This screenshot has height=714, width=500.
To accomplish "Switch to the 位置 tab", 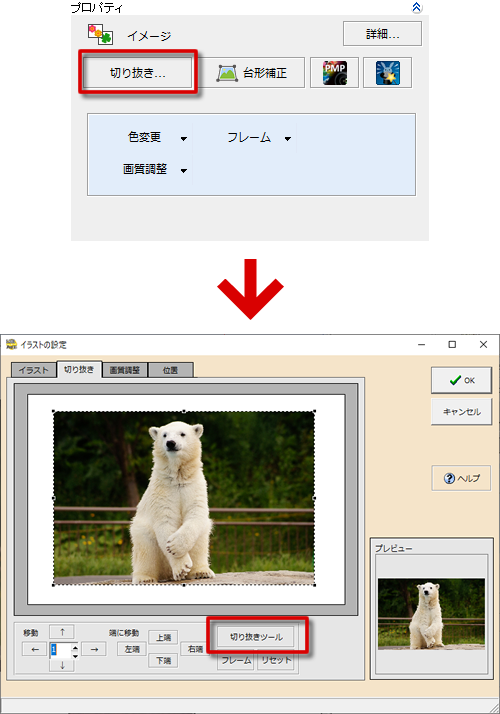I will (171, 370).
